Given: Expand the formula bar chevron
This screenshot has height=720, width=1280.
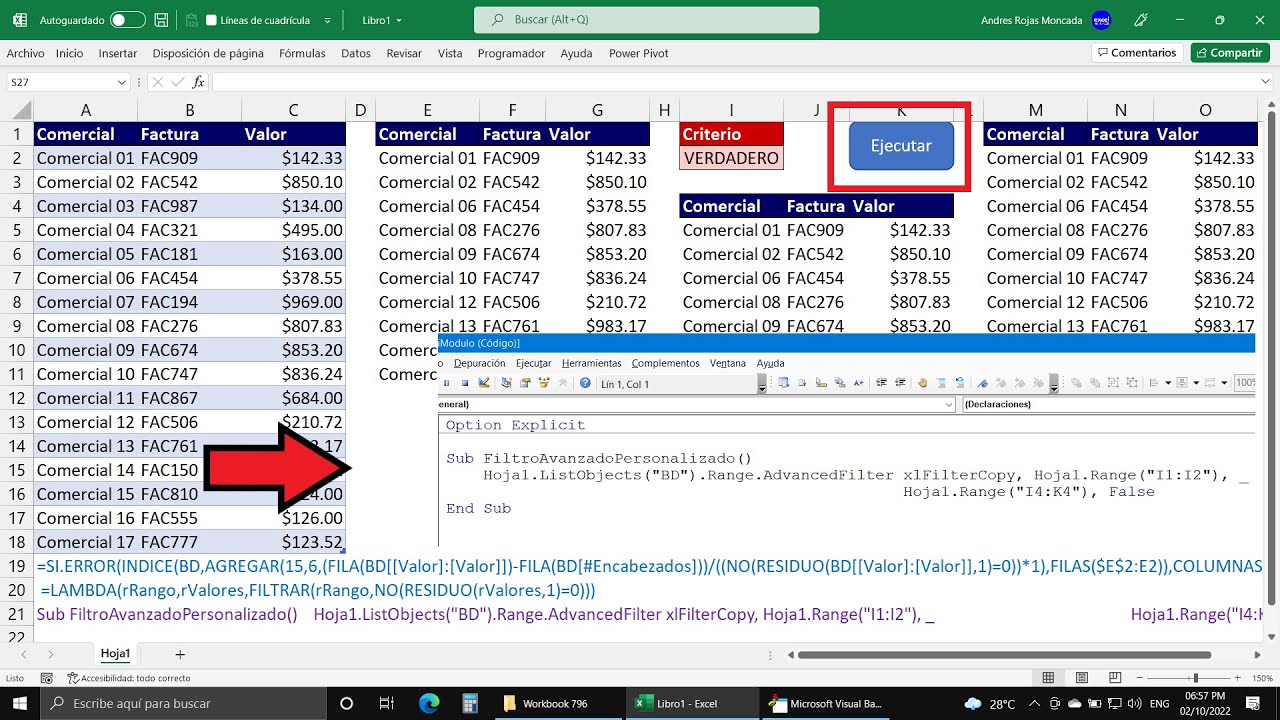Looking at the screenshot, I should 1265,82.
